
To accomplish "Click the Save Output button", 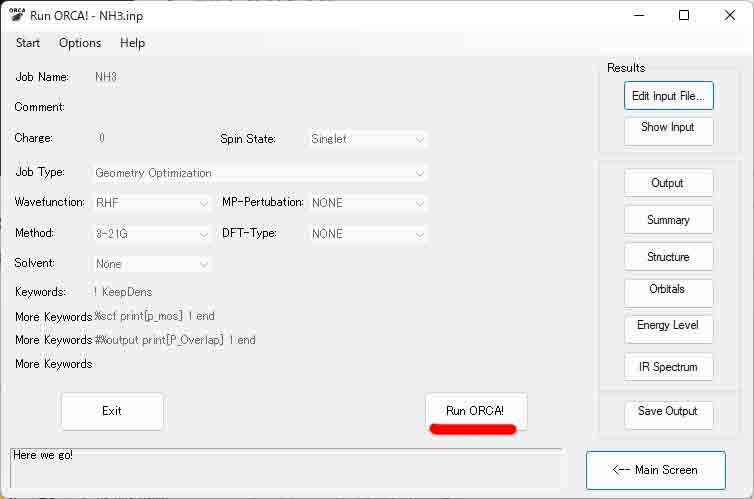I will click(668, 412).
